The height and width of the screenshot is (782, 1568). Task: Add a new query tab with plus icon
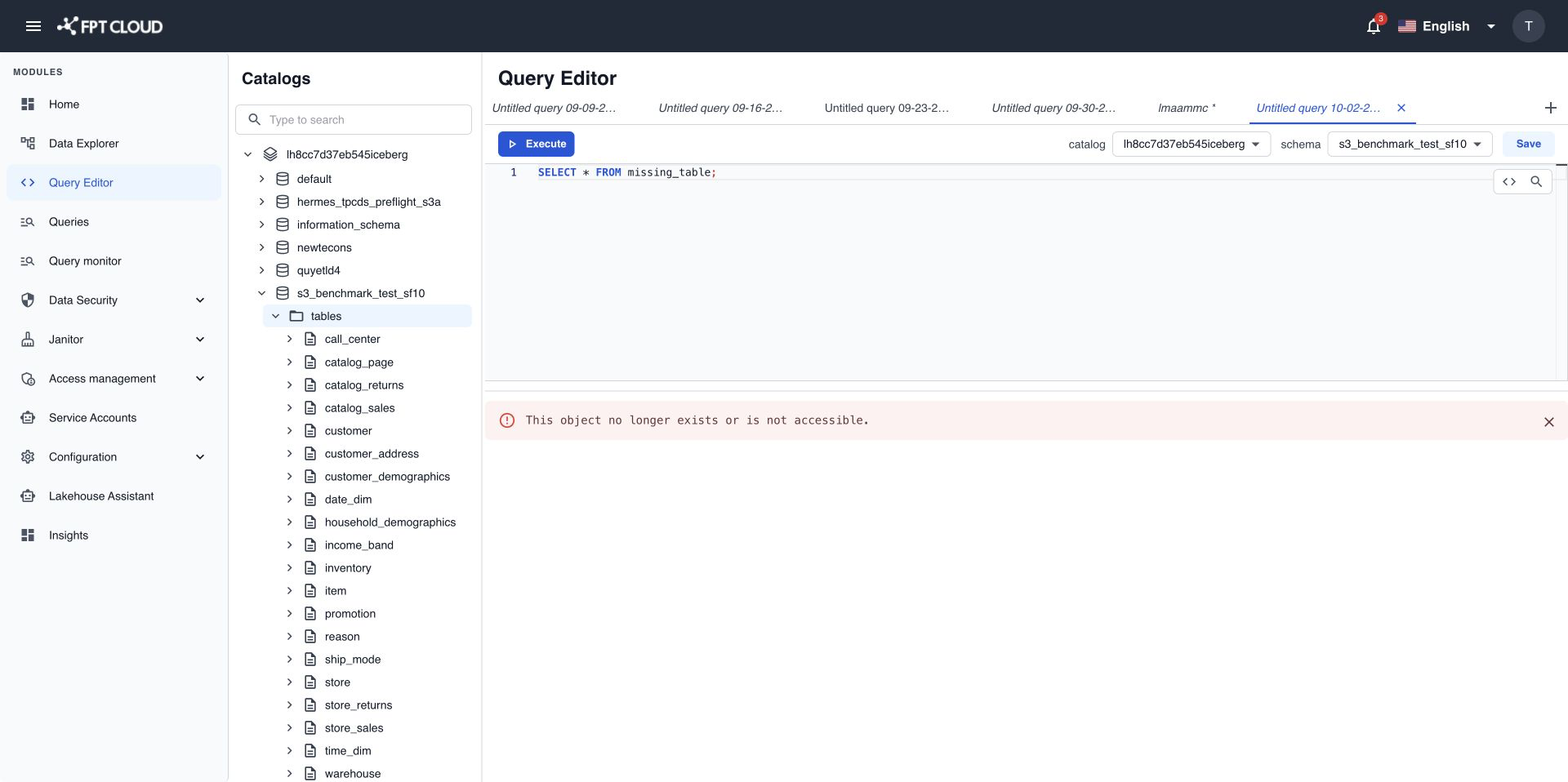pos(1551,108)
